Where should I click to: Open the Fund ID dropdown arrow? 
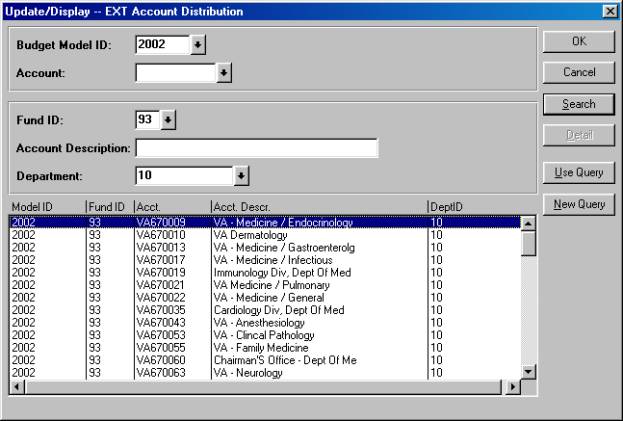[x=168, y=121]
